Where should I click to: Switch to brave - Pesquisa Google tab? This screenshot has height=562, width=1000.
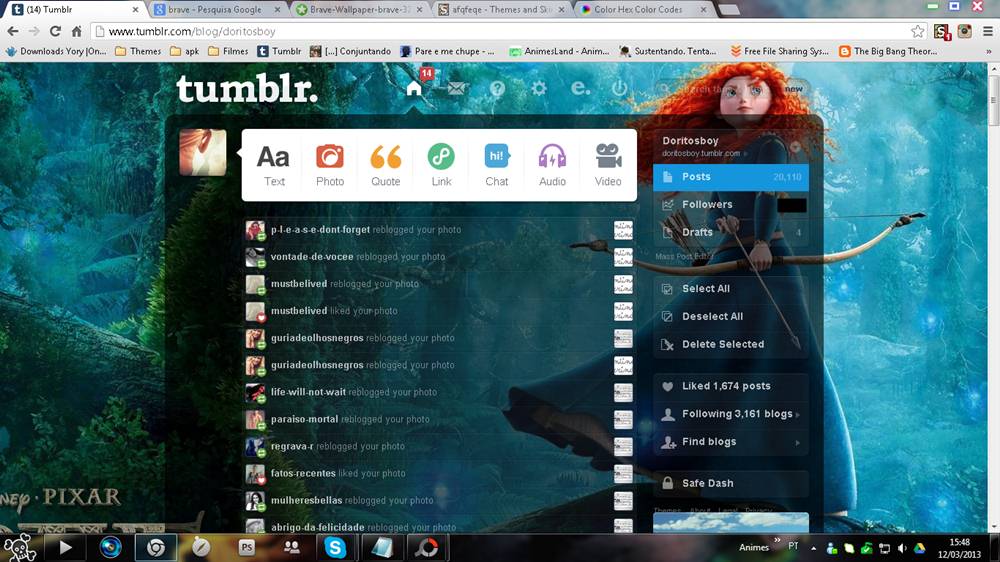pyautogui.click(x=217, y=10)
